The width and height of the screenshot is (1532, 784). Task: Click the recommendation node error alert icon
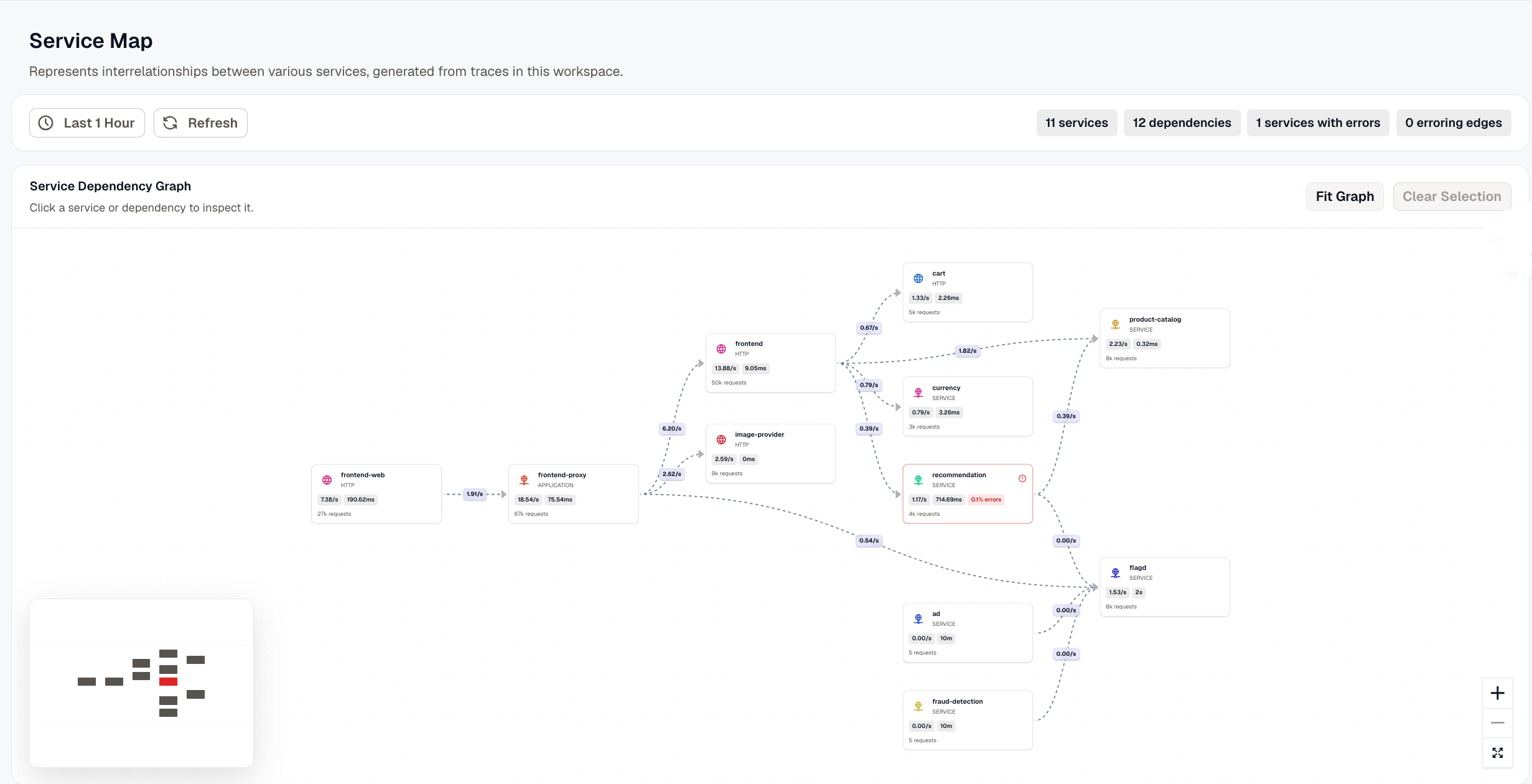click(x=1022, y=478)
